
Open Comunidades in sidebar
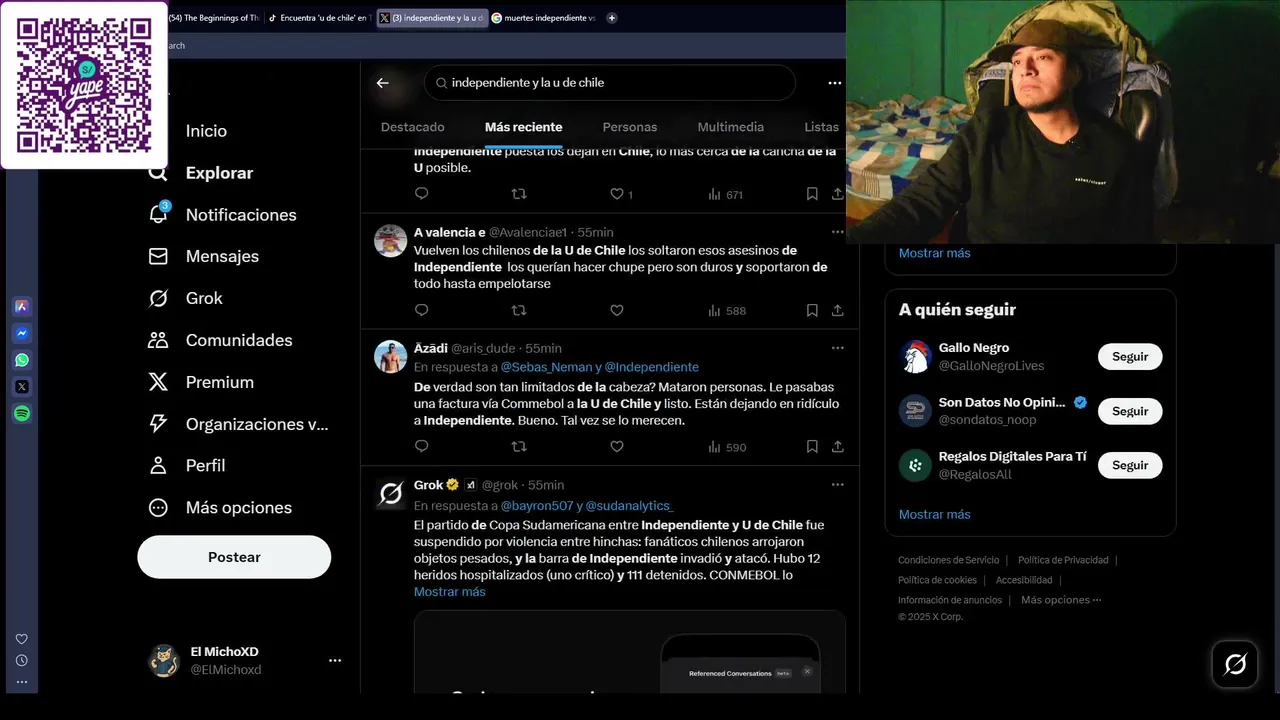[220, 340]
